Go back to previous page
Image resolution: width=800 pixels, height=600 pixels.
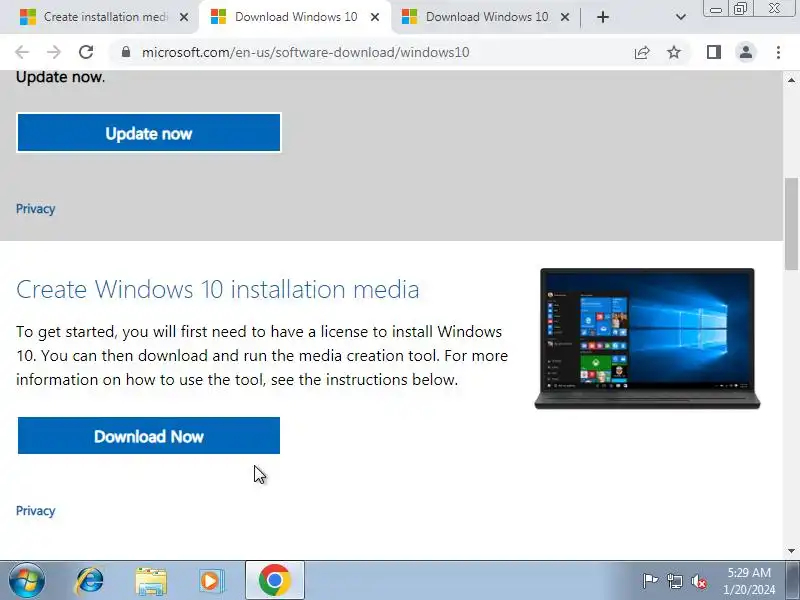point(22,52)
